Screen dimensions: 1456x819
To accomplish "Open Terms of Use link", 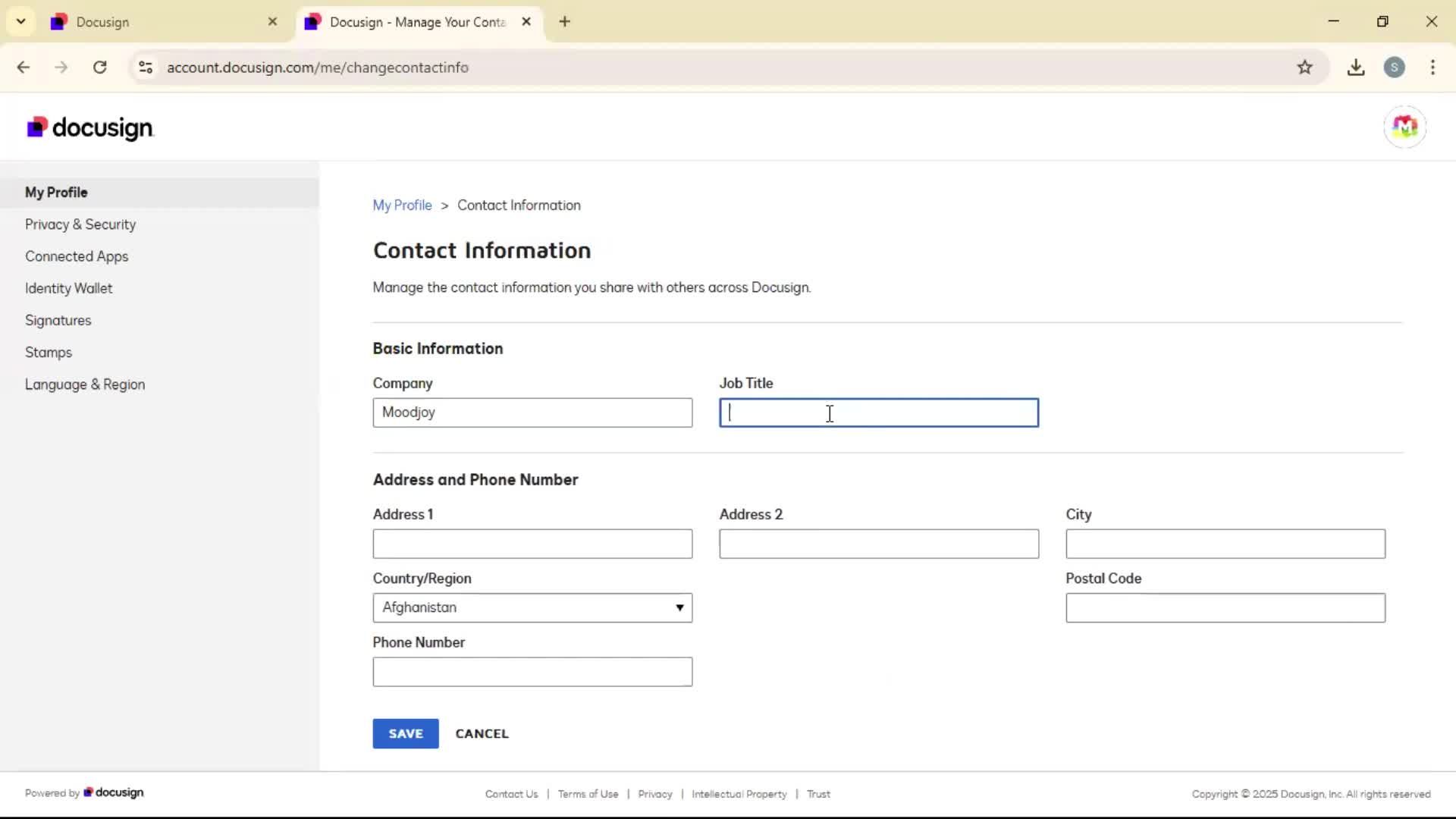I will click(588, 794).
